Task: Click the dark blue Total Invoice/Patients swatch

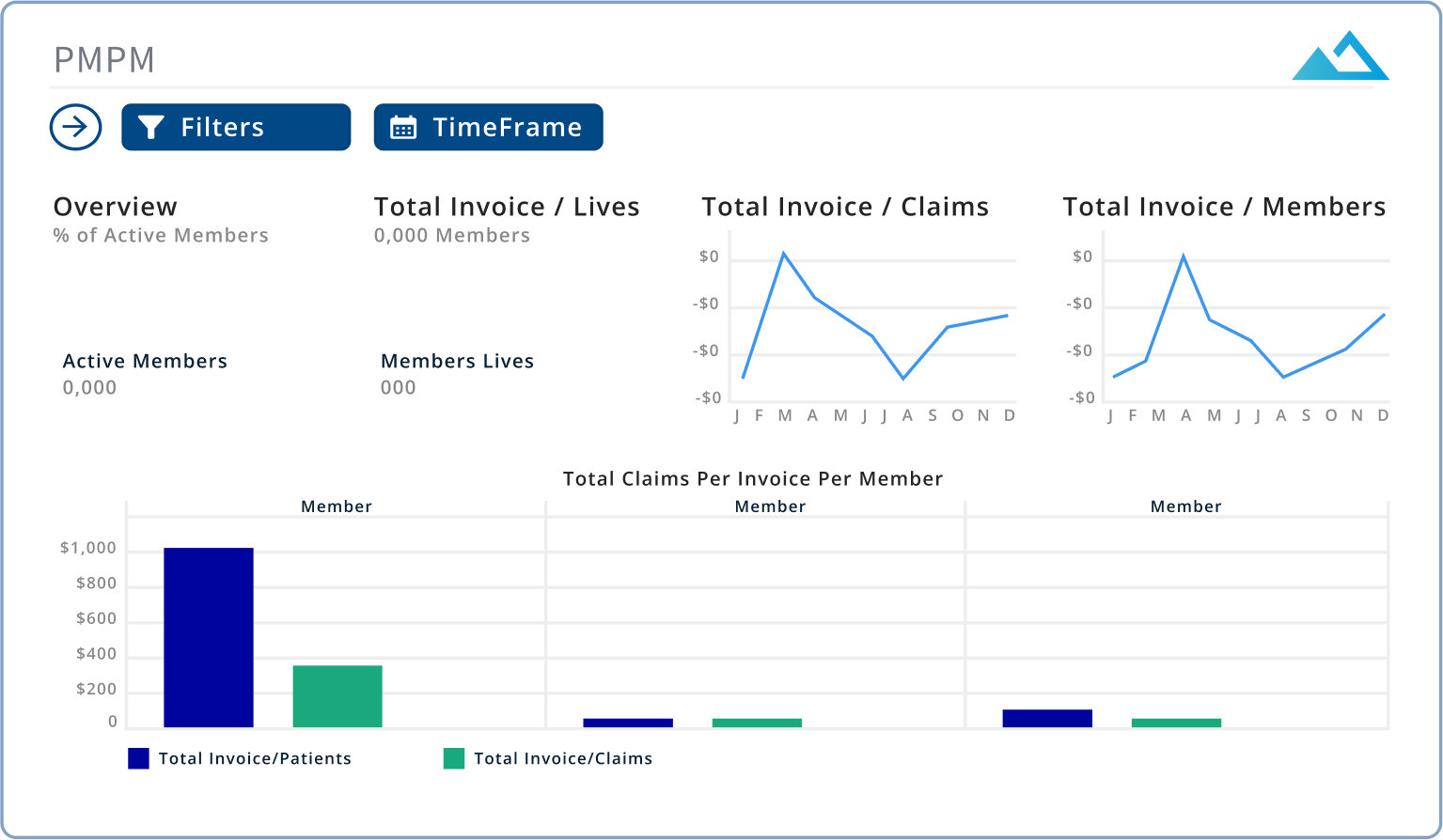Action: [x=138, y=758]
